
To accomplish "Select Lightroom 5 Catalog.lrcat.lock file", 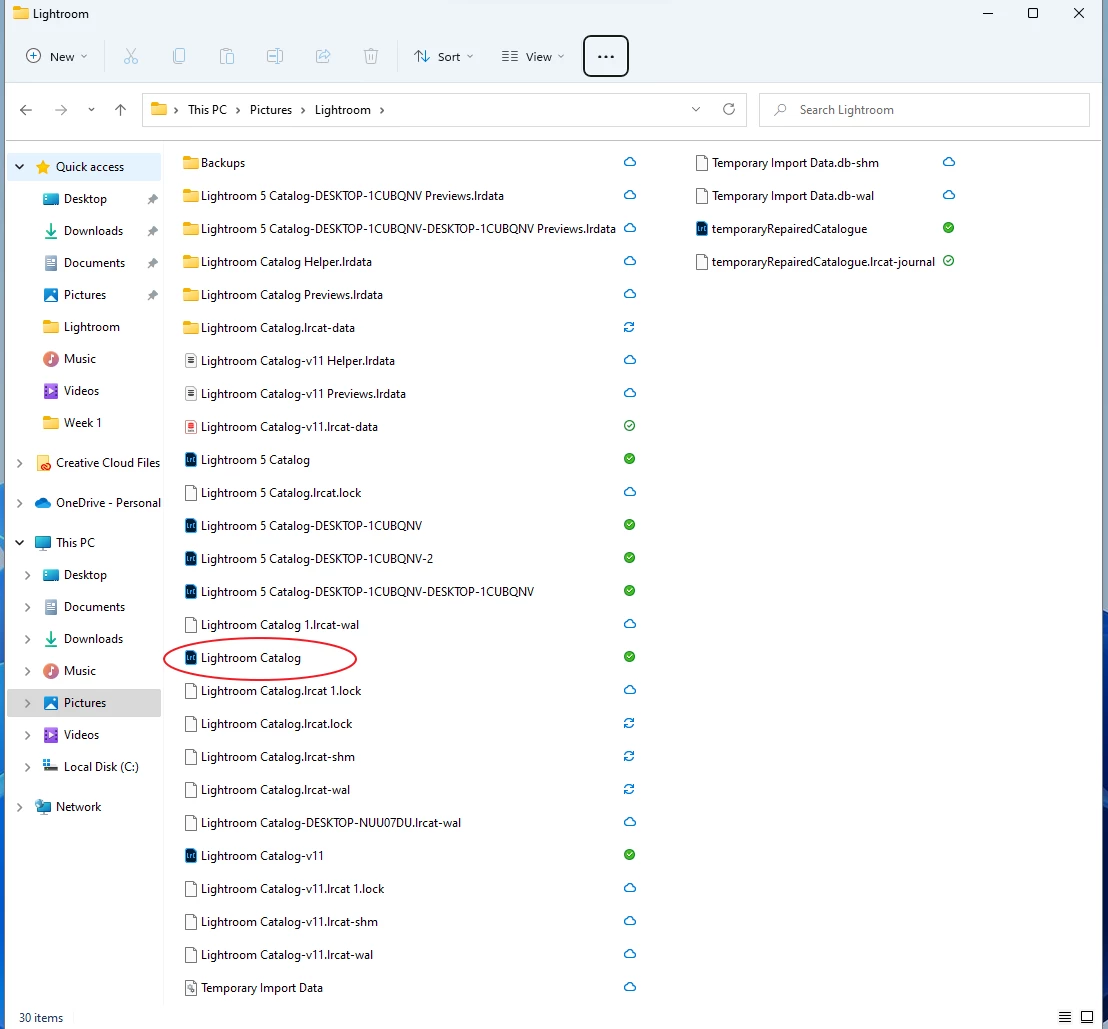I will tap(281, 493).
